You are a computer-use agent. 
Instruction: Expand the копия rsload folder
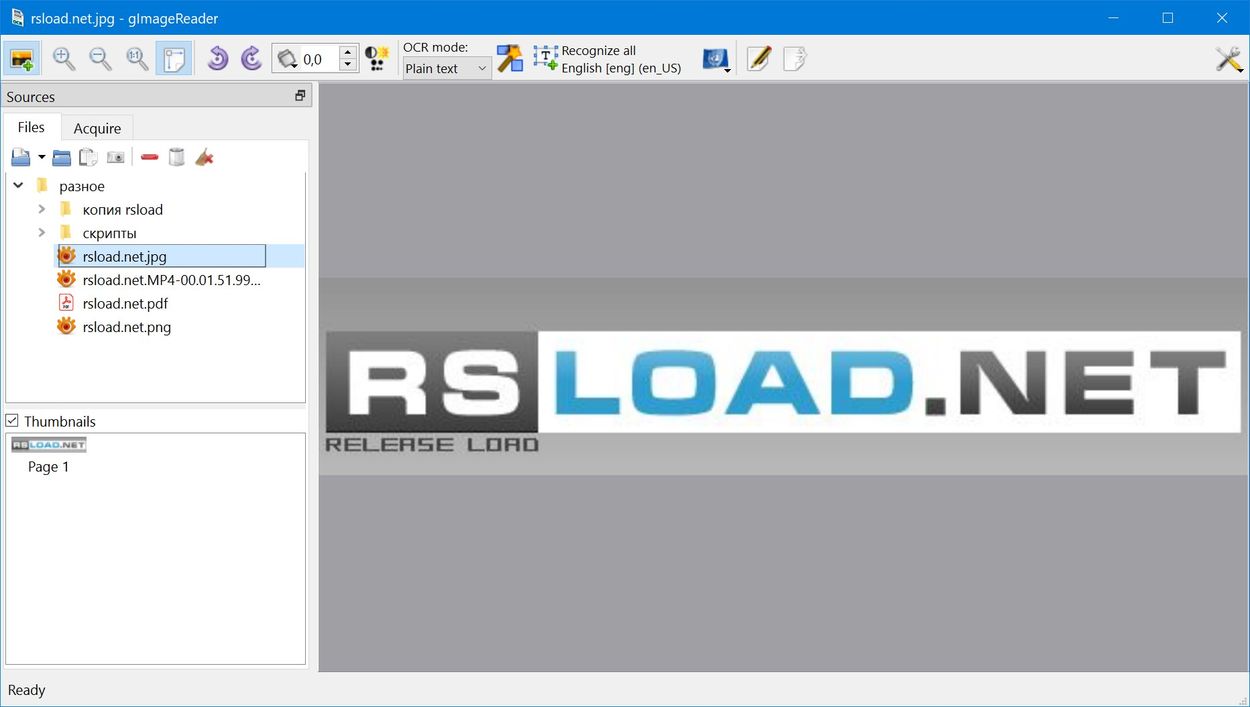coord(42,209)
